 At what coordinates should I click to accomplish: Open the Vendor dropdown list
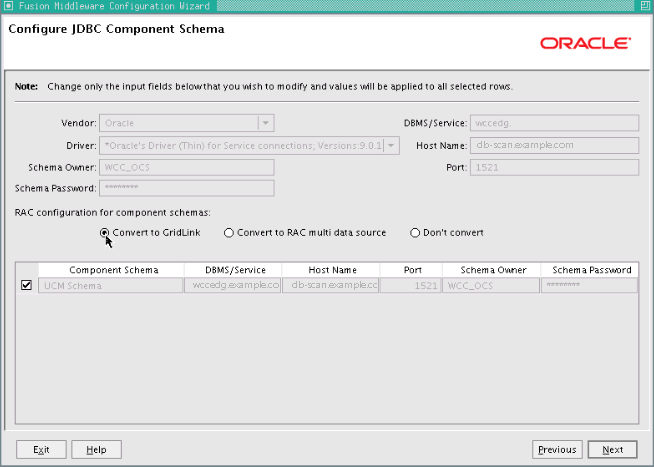(x=266, y=123)
